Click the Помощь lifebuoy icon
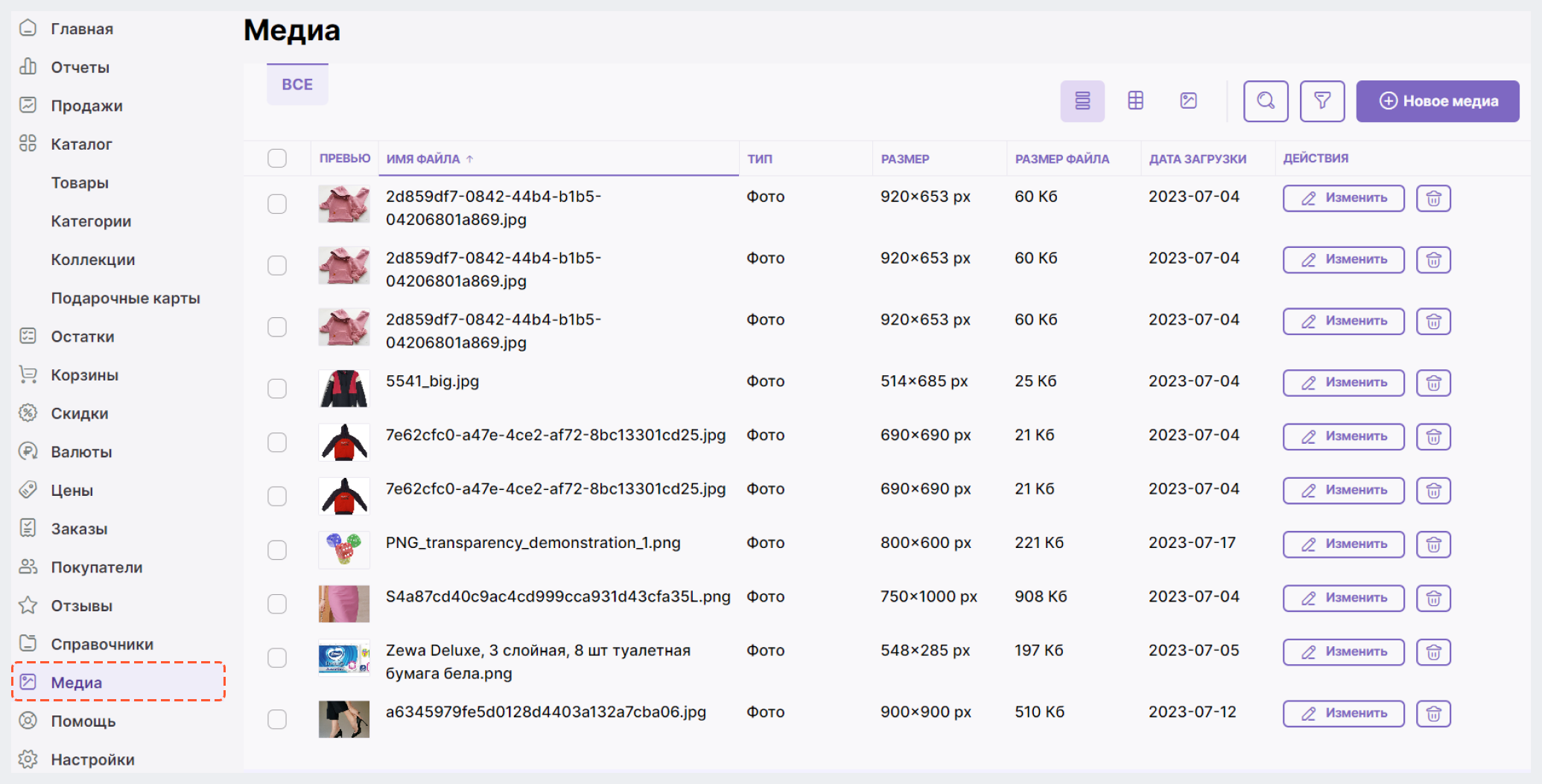Screen dimensions: 1542x784 coord(28,721)
